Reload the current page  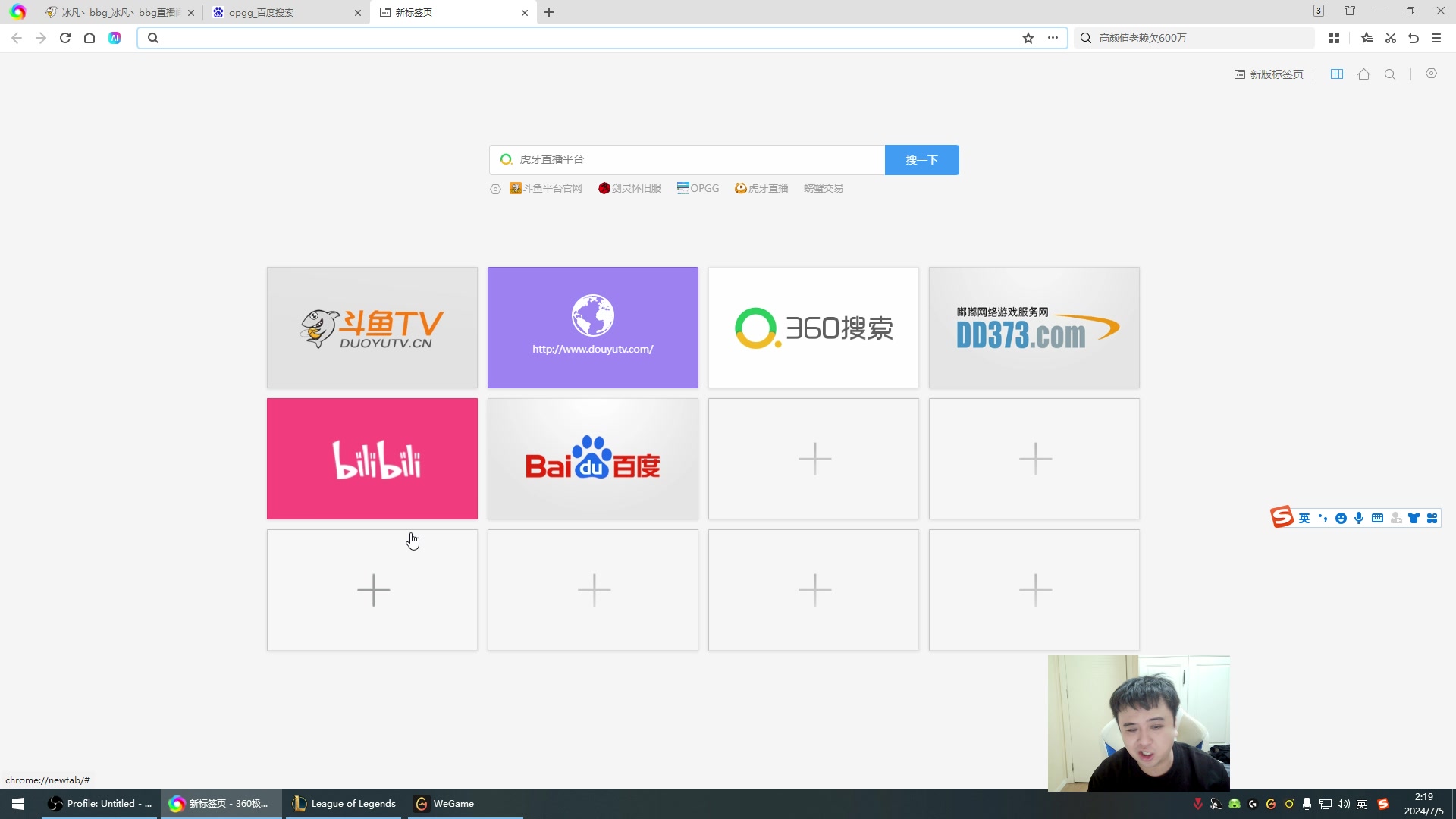[65, 38]
